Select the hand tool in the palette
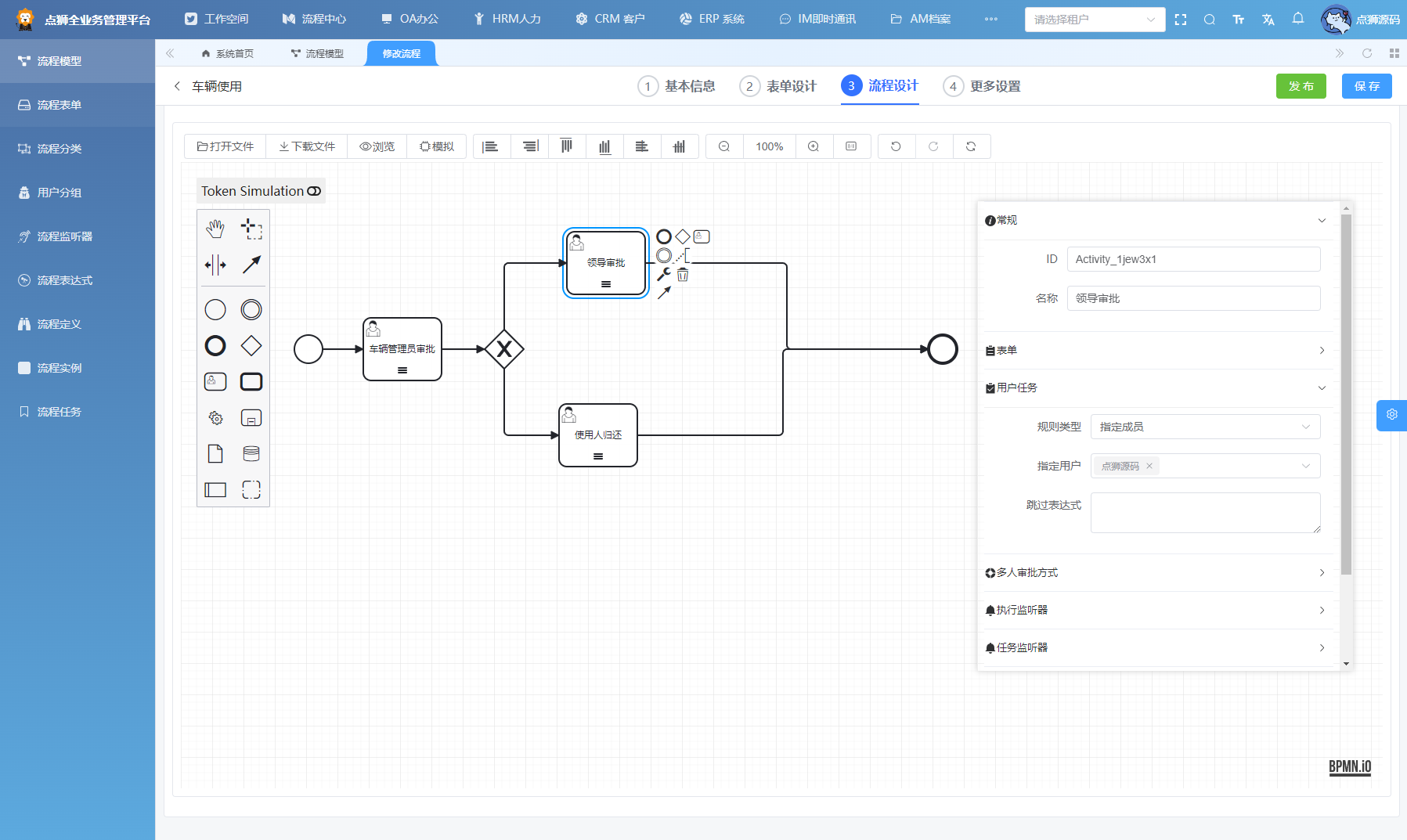 click(215, 229)
